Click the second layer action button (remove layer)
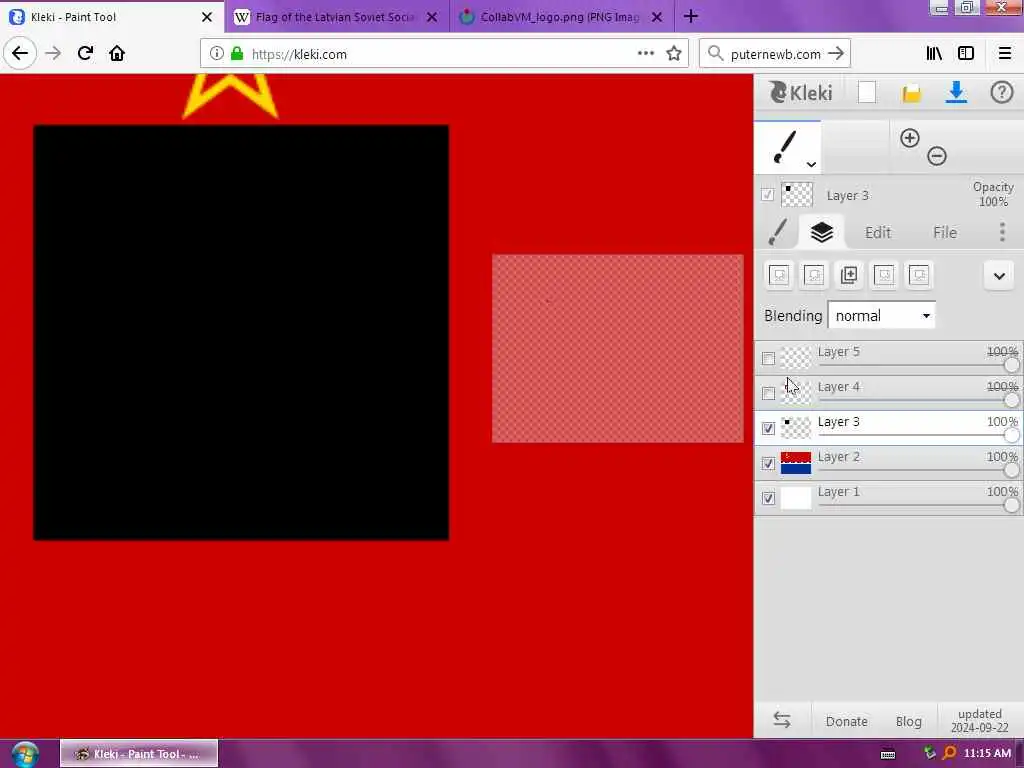This screenshot has width=1024, height=768. pyautogui.click(x=814, y=275)
